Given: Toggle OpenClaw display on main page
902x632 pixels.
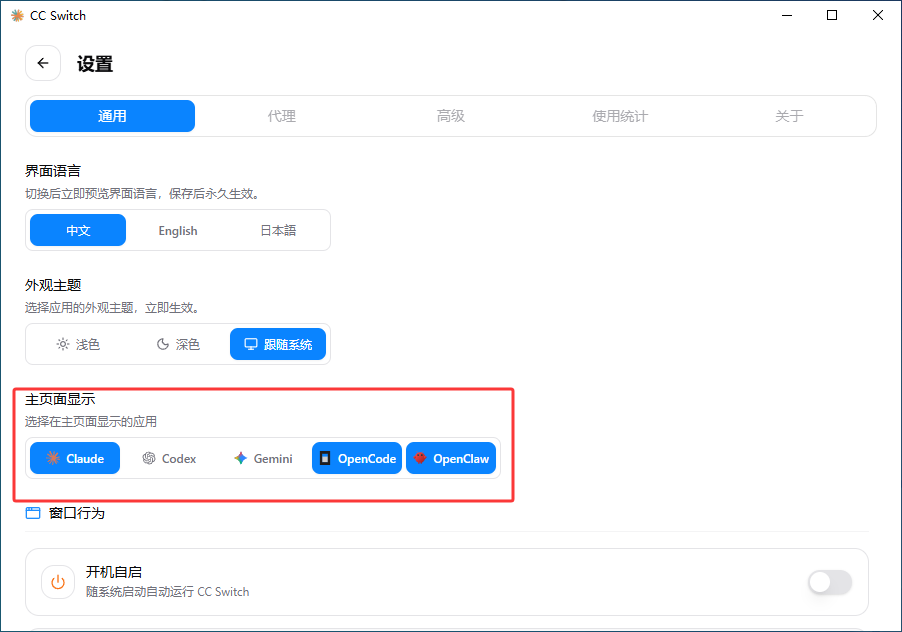Looking at the screenshot, I should tap(451, 458).
